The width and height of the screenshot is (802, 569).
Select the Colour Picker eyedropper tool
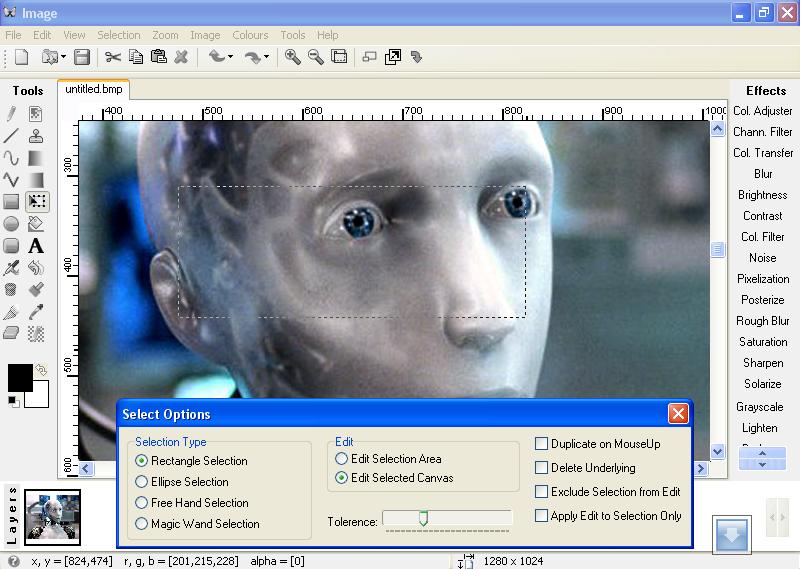36,312
